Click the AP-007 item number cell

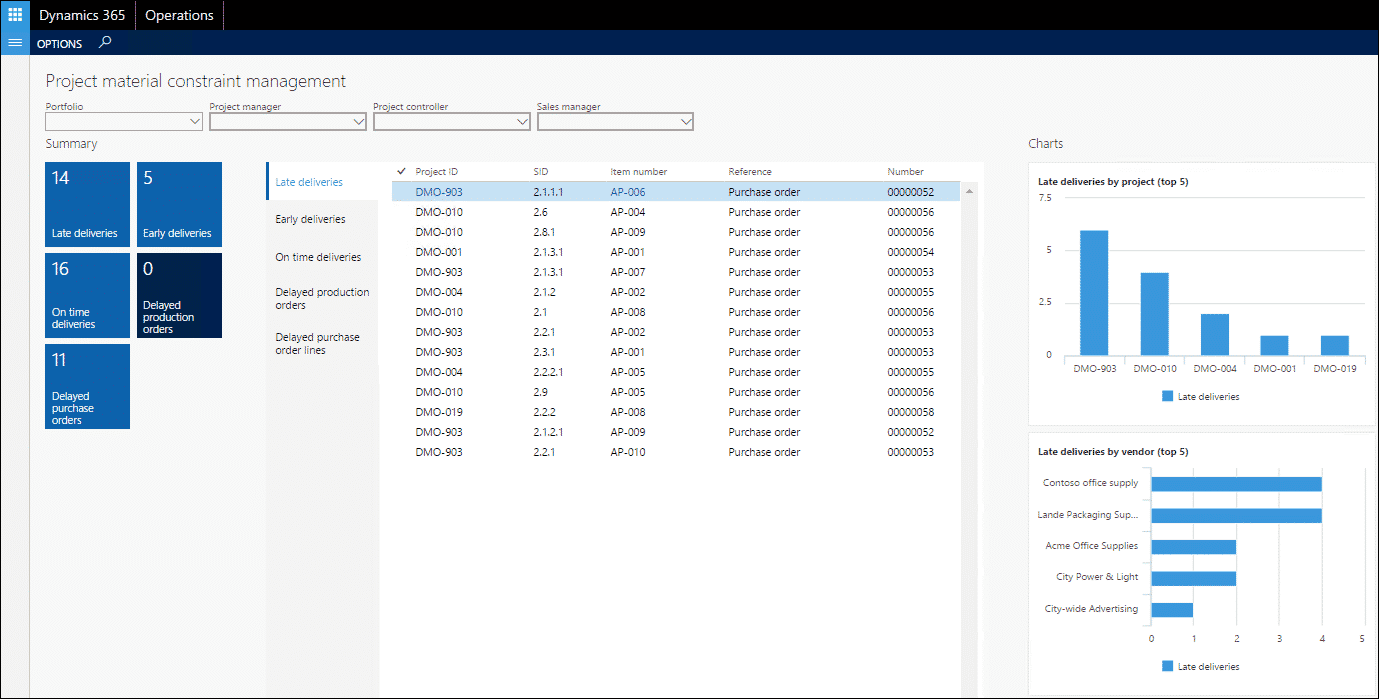[x=628, y=272]
